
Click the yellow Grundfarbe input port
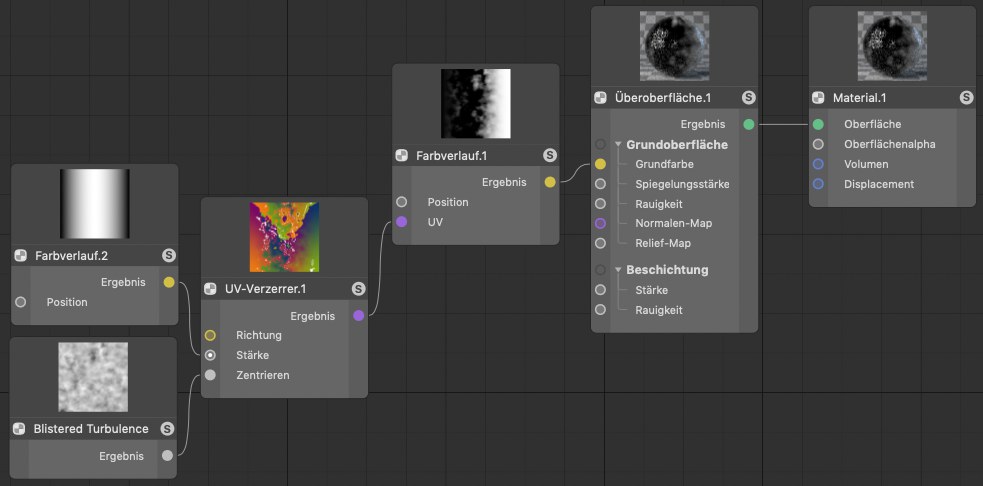(601, 164)
